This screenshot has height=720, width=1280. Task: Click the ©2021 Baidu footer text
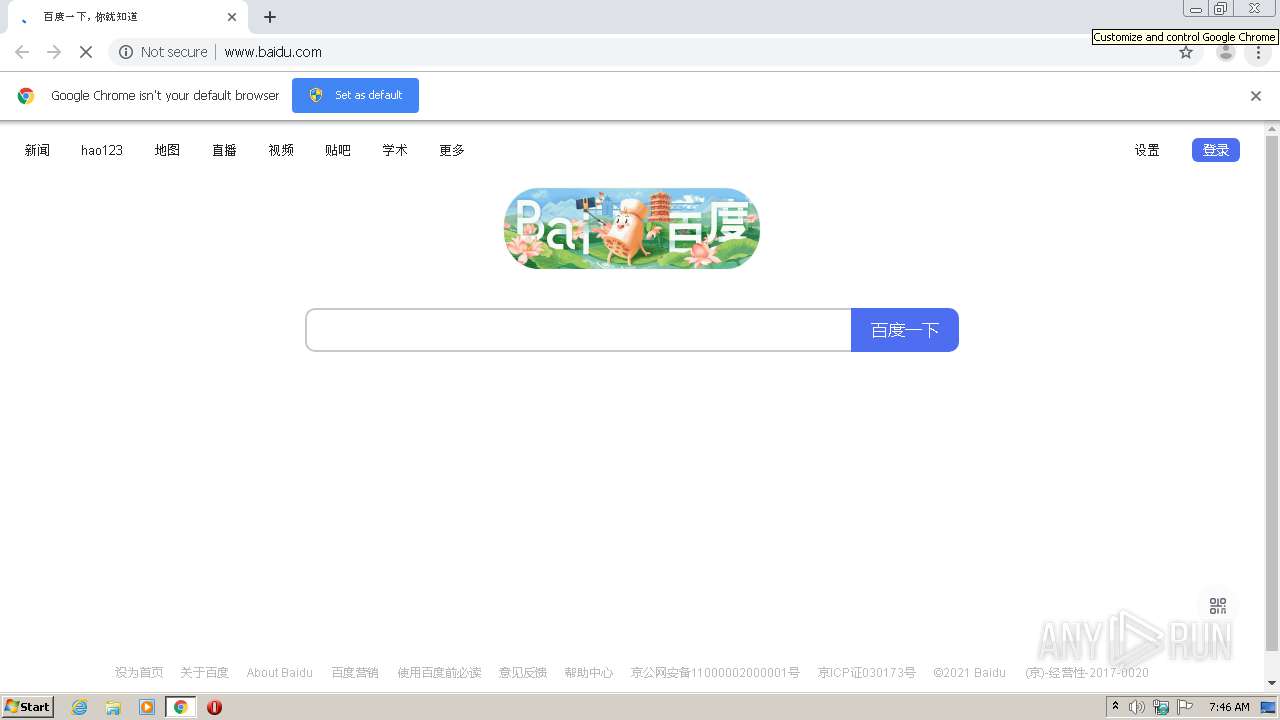pyautogui.click(x=970, y=673)
